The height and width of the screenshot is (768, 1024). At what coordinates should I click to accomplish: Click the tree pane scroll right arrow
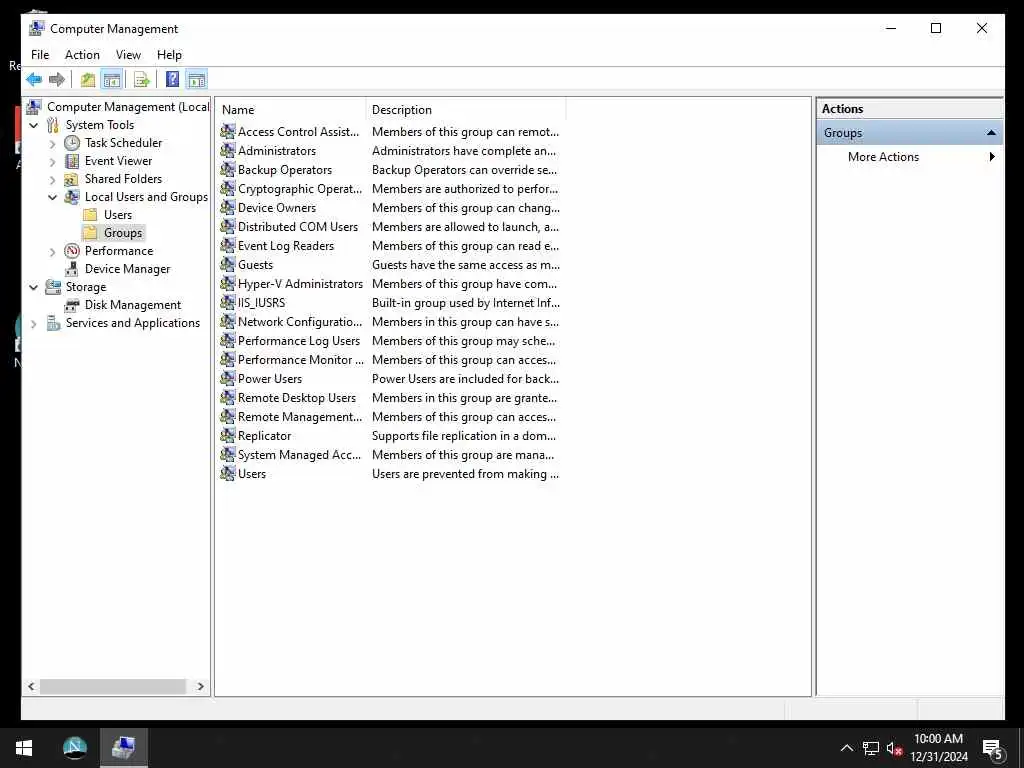200,686
